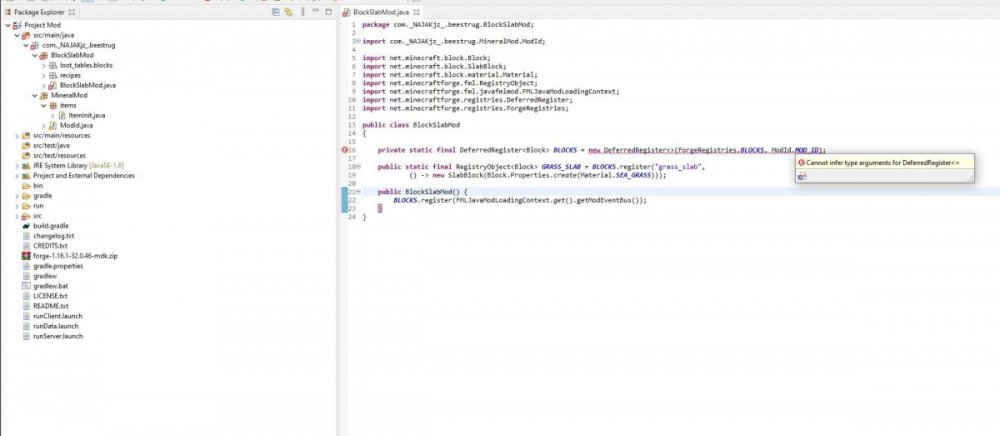The image size is (1000, 436).
Task: Select ModId.java in Package Explorer
Action: pyautogui.click(x=76, y=126)
